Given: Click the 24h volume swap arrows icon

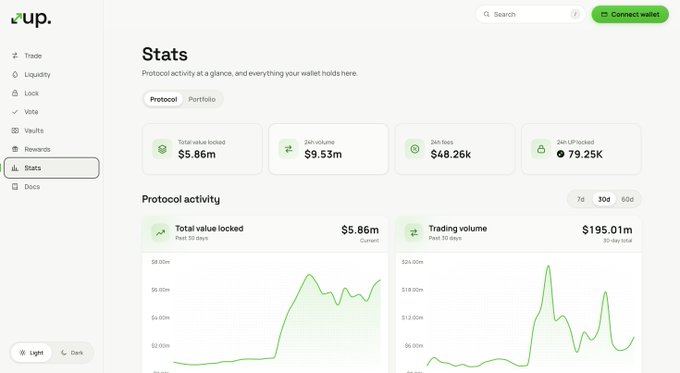Looking at the screenshot, I should pyautogui.click(x=288, y=149).
